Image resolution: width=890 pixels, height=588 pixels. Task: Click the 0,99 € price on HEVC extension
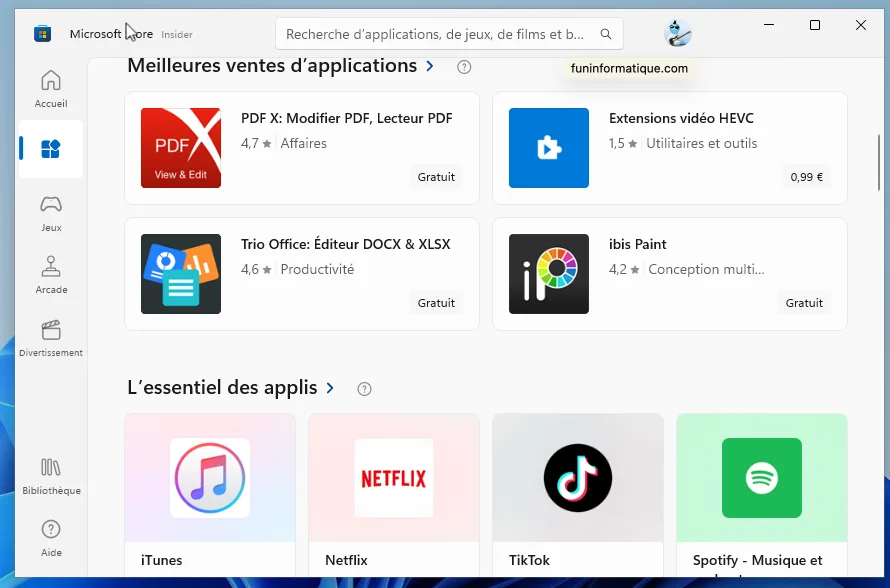805,177
